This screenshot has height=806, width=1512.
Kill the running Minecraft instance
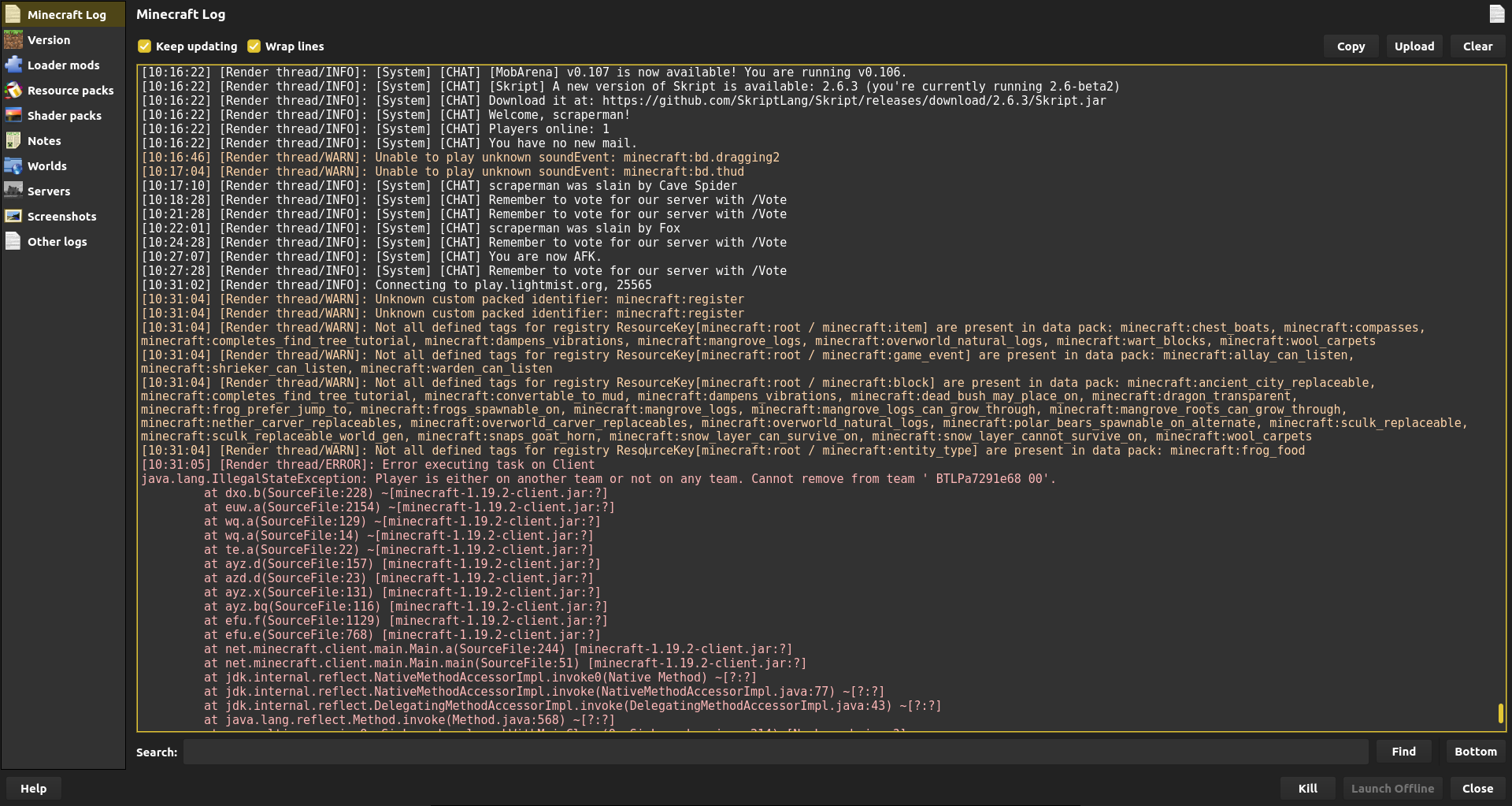(1308, 789)
